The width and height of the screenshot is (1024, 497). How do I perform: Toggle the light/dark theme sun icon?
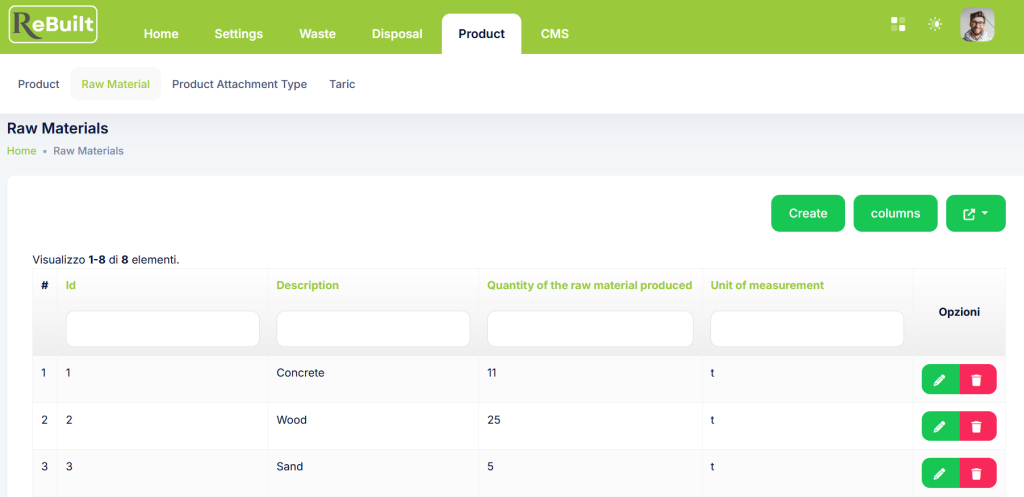(x=935, y=24)
